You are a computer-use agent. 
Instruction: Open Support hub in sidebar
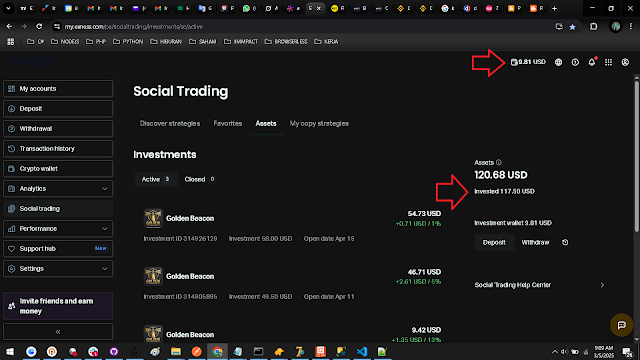pyautogui.click(x=58, y=249)
